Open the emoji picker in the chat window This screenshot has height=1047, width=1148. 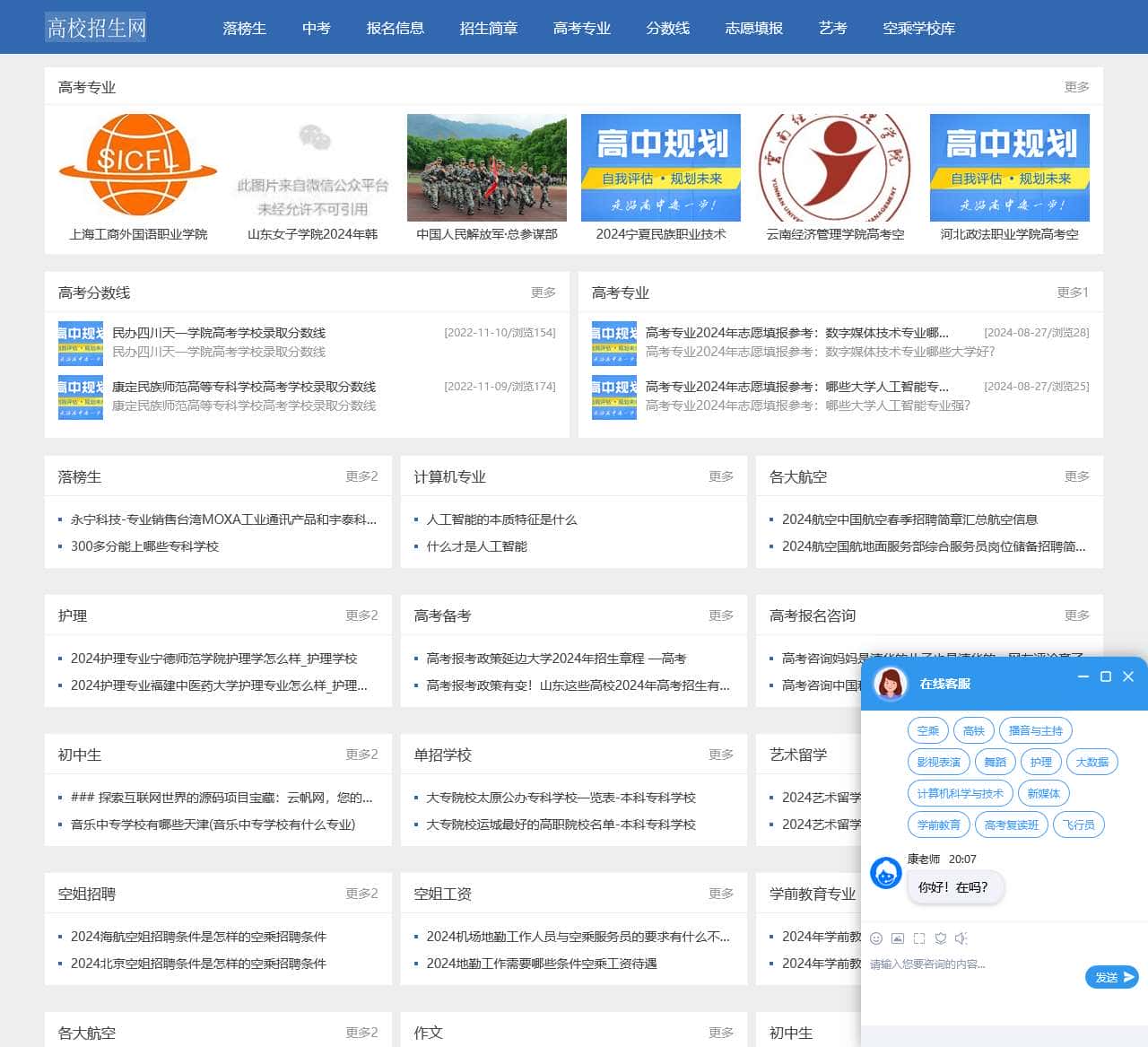876,938
